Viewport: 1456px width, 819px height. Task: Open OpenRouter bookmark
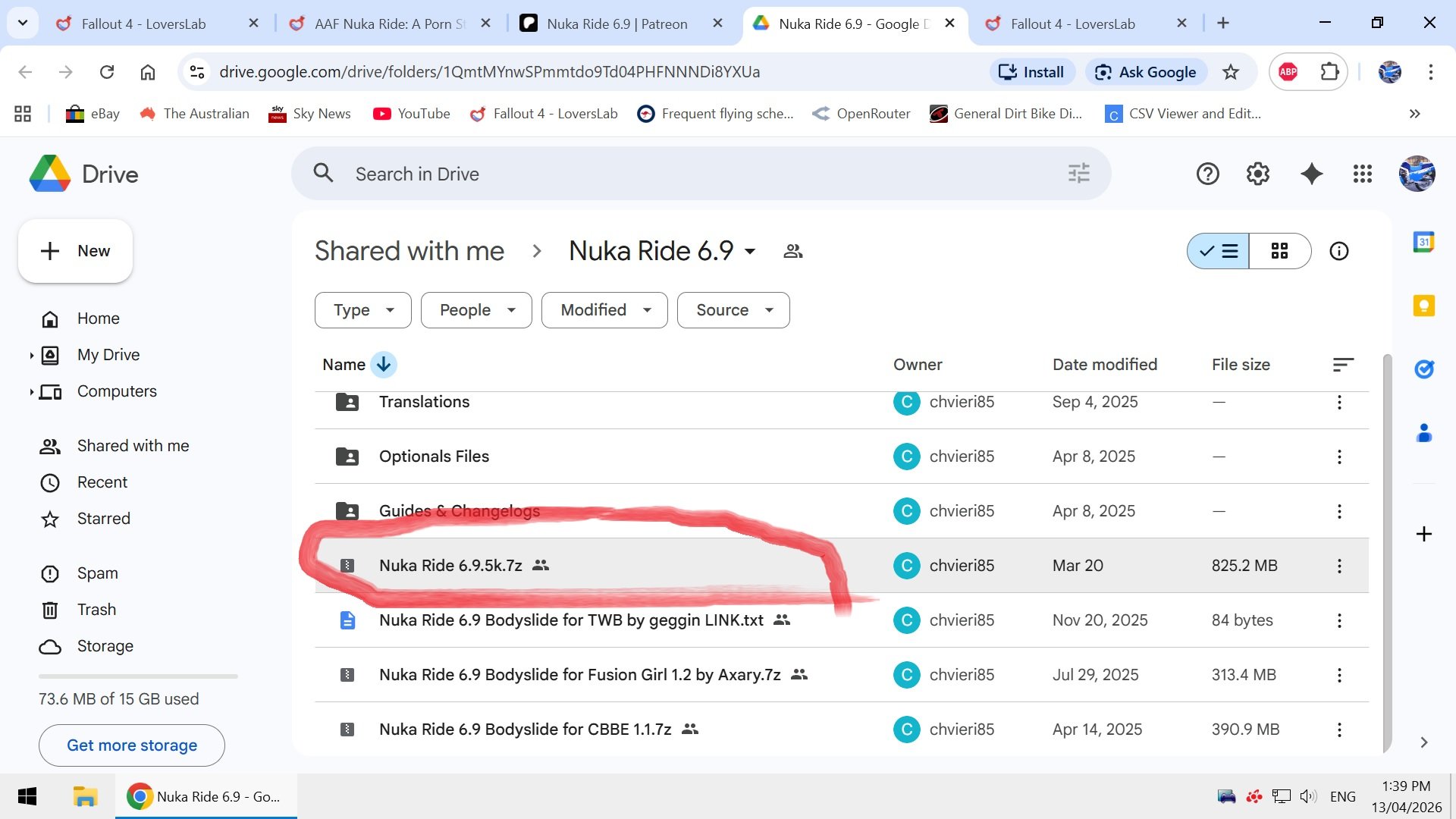tap(861, 114)
